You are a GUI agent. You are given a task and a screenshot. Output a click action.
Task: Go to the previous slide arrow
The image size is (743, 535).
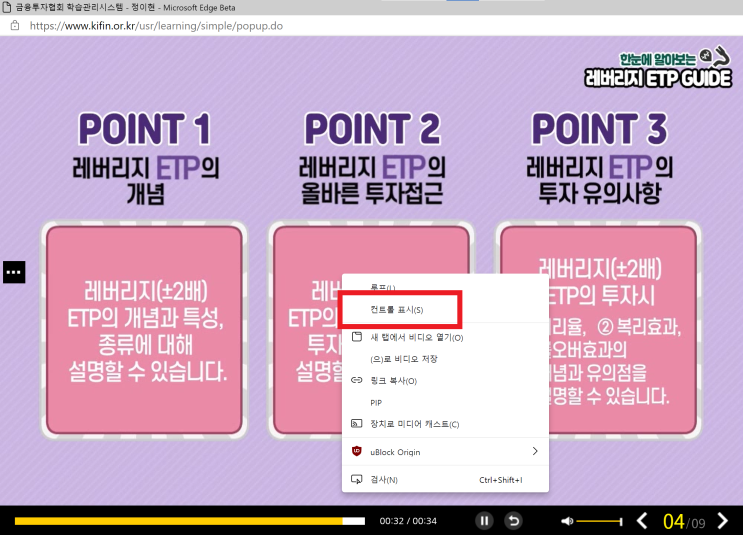point(642,521)
